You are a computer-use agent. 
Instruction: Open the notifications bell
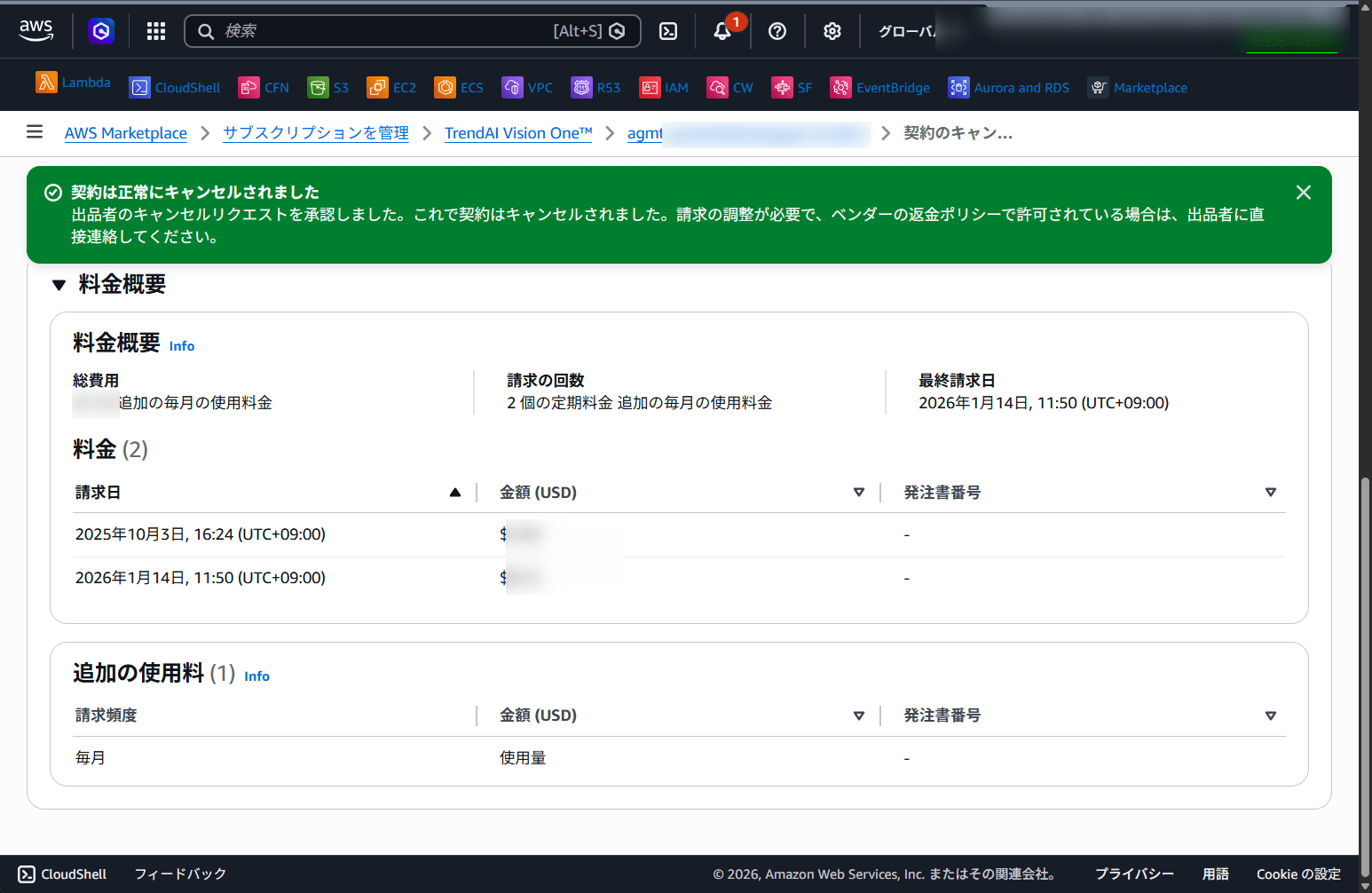click(723, 30)
